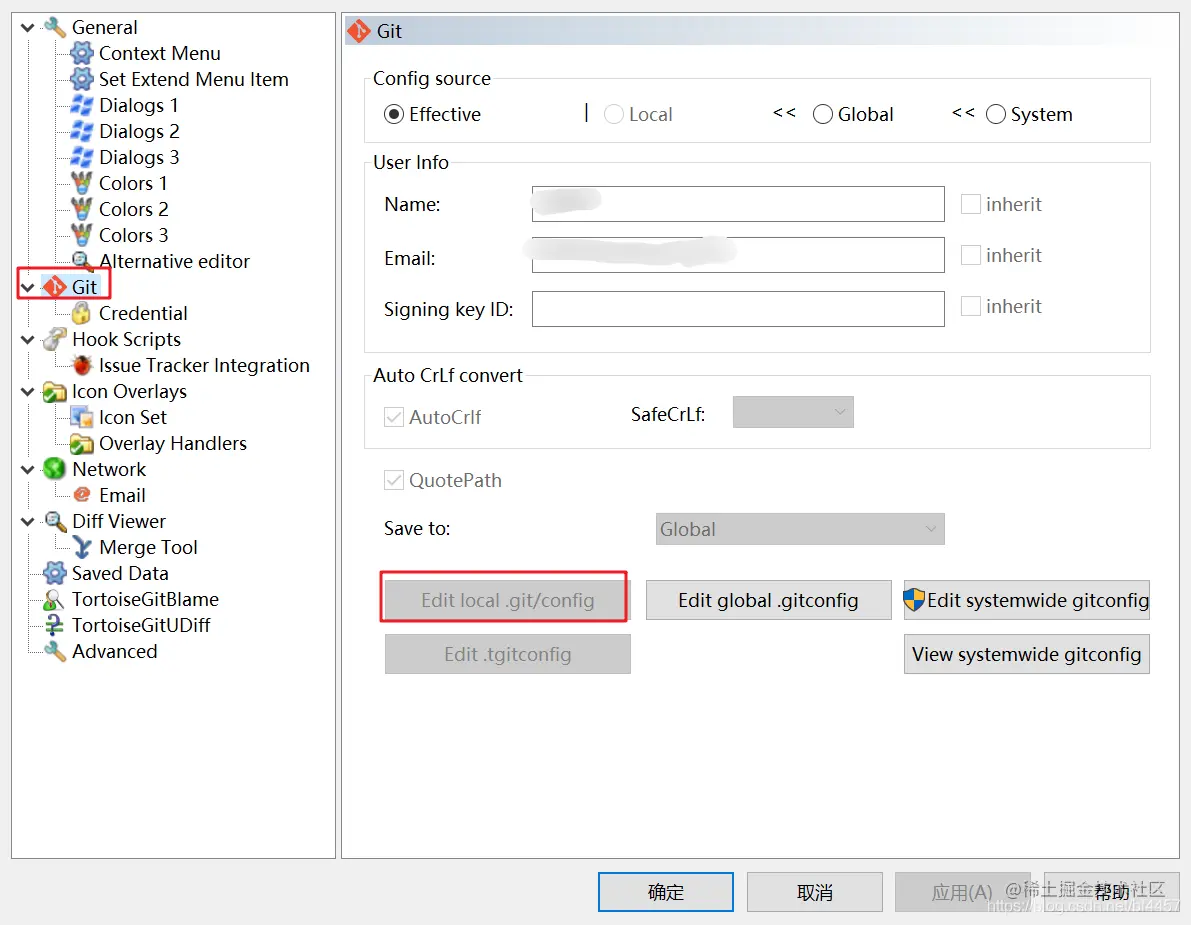Click the Alternative editor magnifier icon
Screen dimensions: 1191x925
82,261
